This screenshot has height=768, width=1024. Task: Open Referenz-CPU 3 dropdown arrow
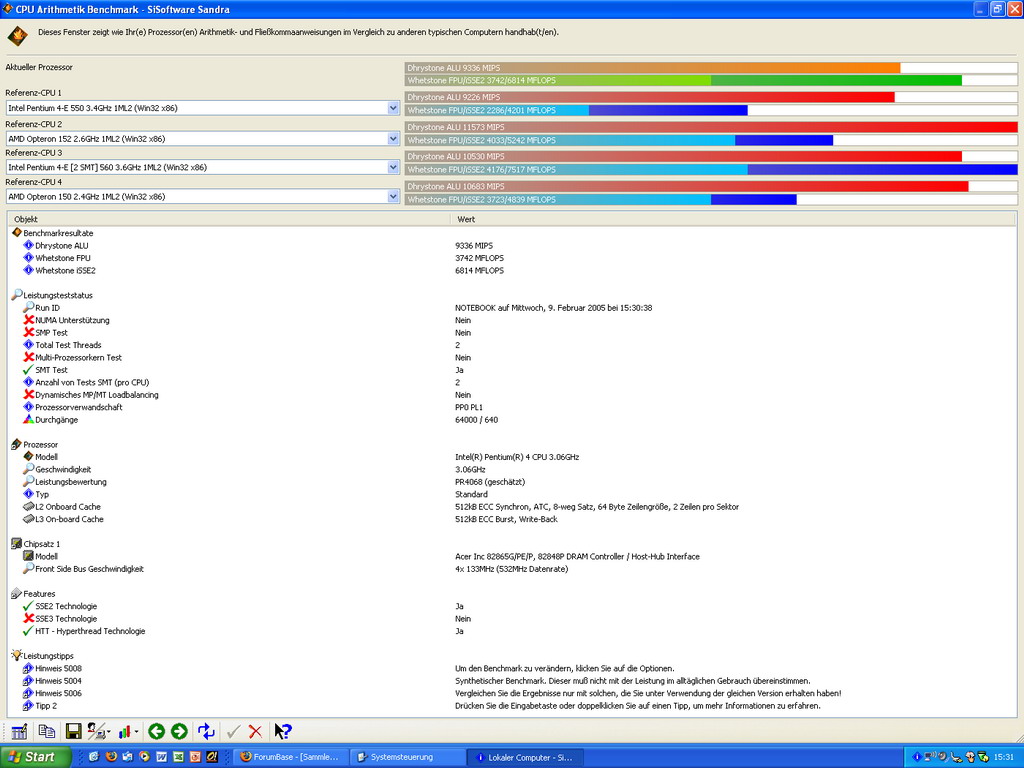point(393,167)
